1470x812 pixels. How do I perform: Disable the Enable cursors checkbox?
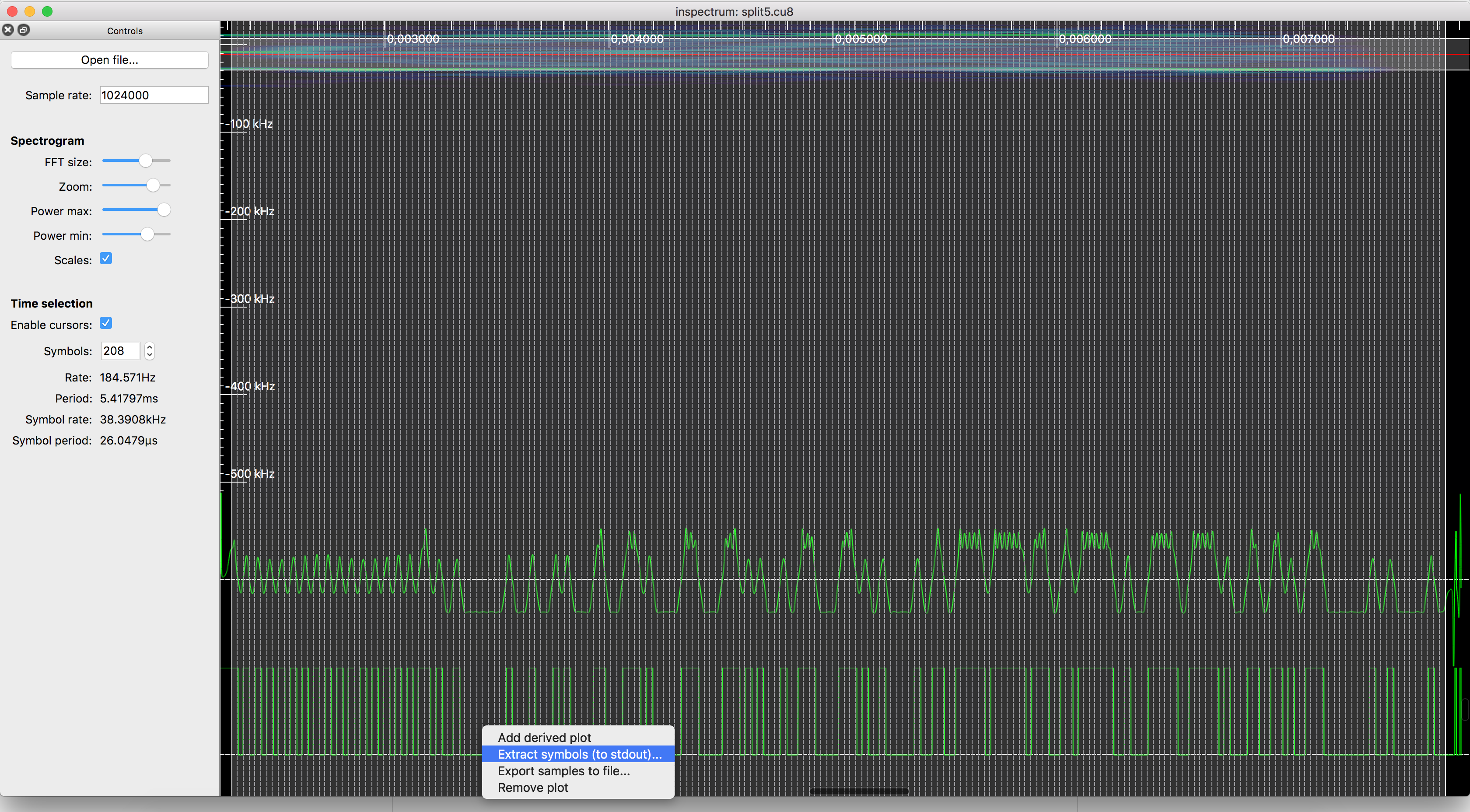106,324
